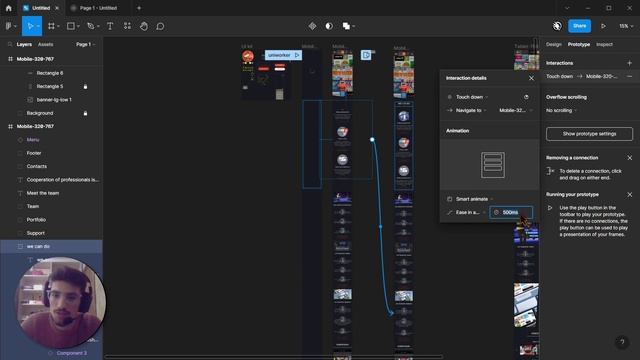640x360 pixels.
Task: Click the Share button
Action: point(579,26)
